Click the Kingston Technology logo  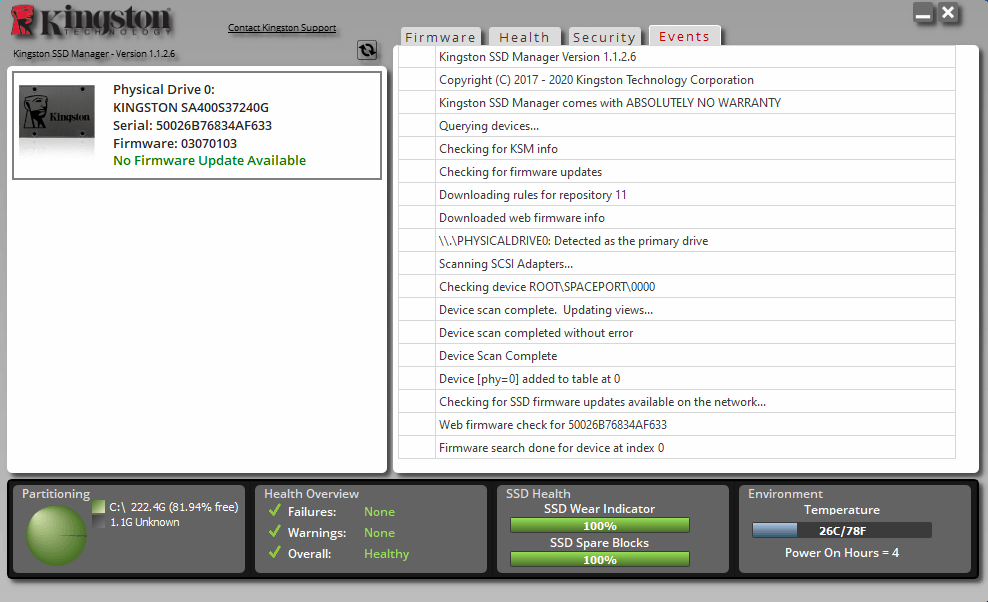pos(91,21)
